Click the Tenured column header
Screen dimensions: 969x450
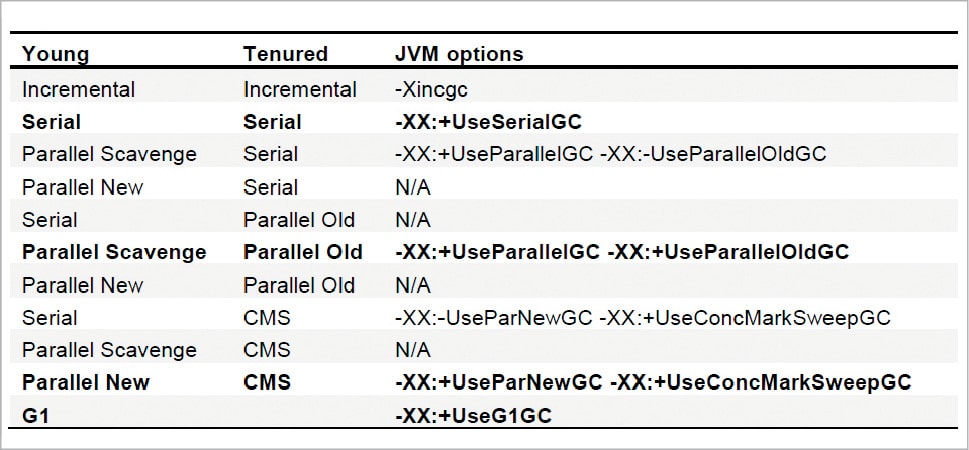pos(285,54)
